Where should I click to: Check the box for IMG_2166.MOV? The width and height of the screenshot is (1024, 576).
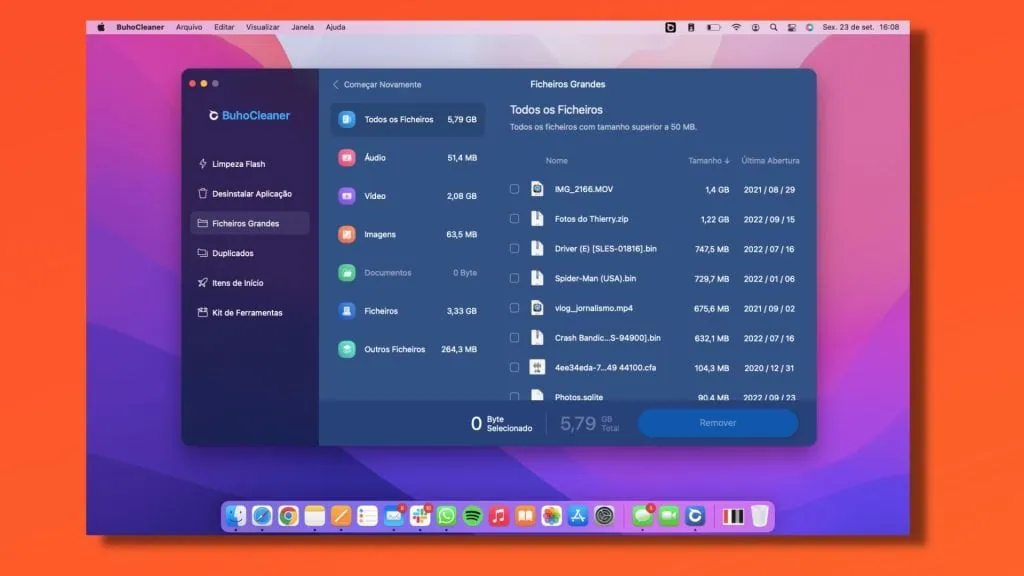[514, 189]
